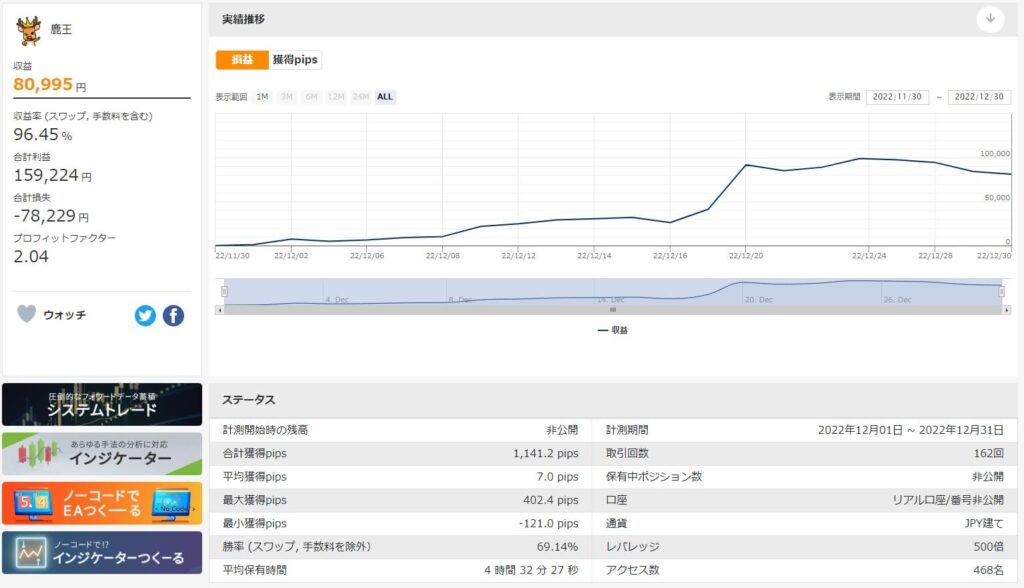The width and height of the screenshot is (1024, 588).
Task: Click the 7.0 pips average value
Action: 557,477
